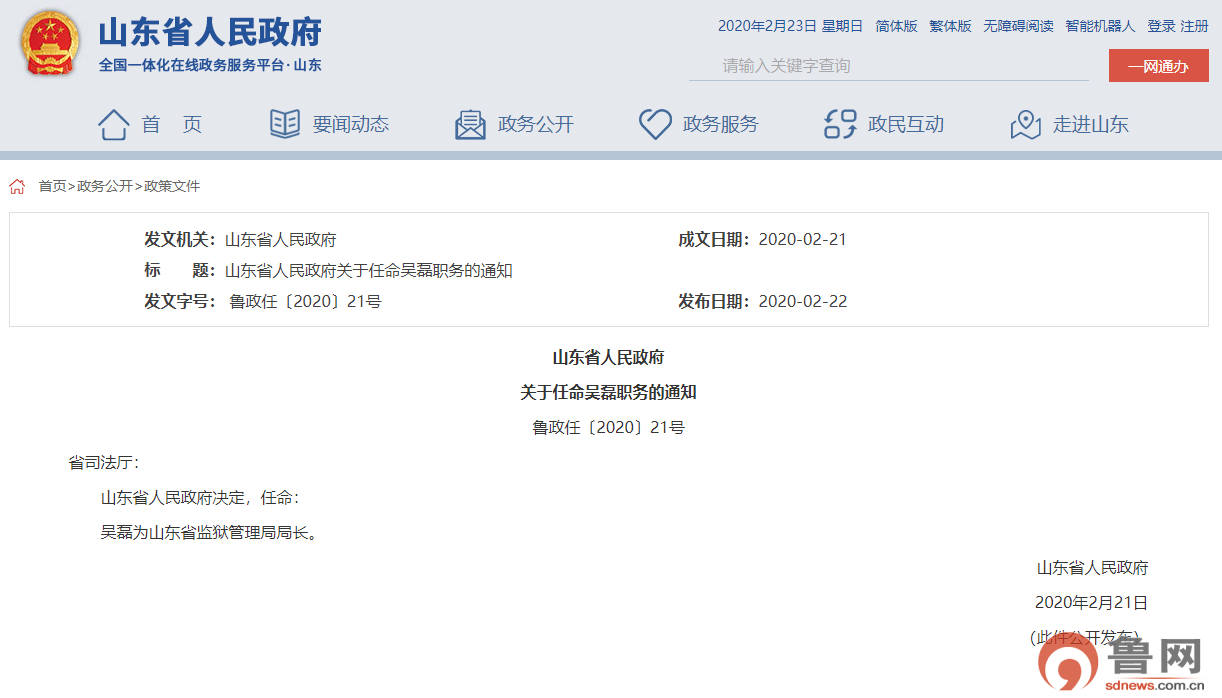
Task: Click the 注册 register link
Action: coord(1194,26)
